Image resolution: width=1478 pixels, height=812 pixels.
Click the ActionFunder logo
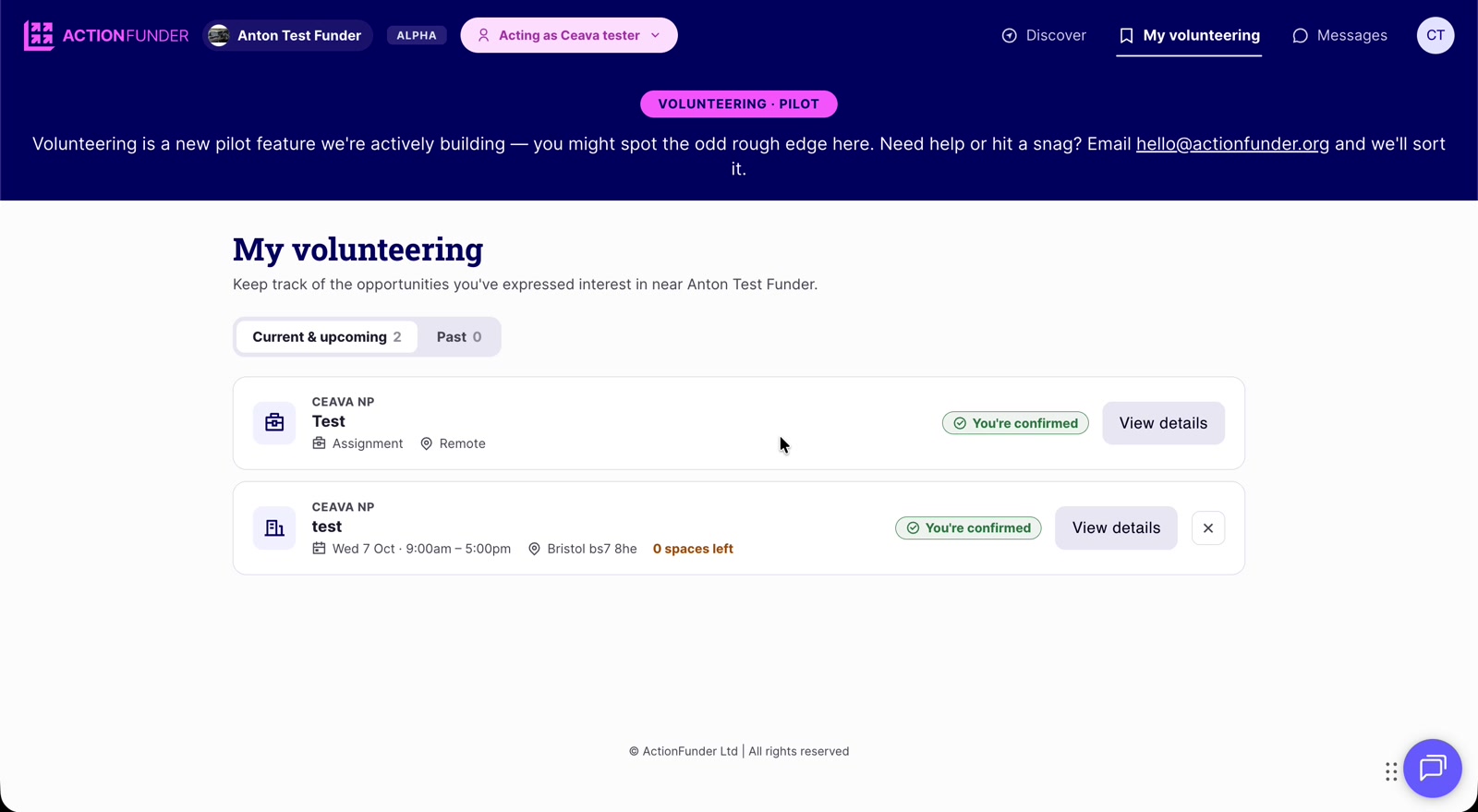point(106,35)
